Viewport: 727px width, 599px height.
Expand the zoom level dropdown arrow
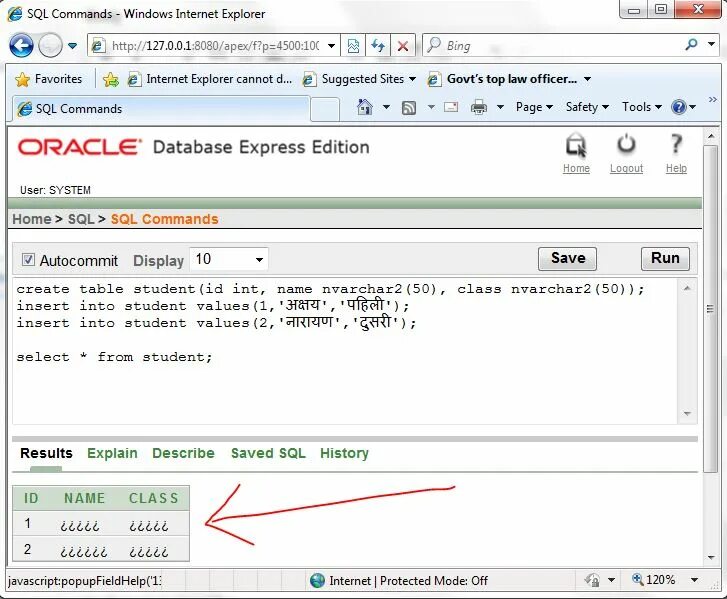(694, 580)
